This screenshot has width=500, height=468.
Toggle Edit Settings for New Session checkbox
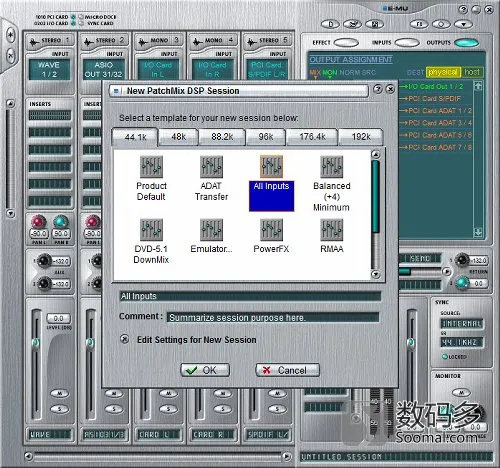coord(125,339)
